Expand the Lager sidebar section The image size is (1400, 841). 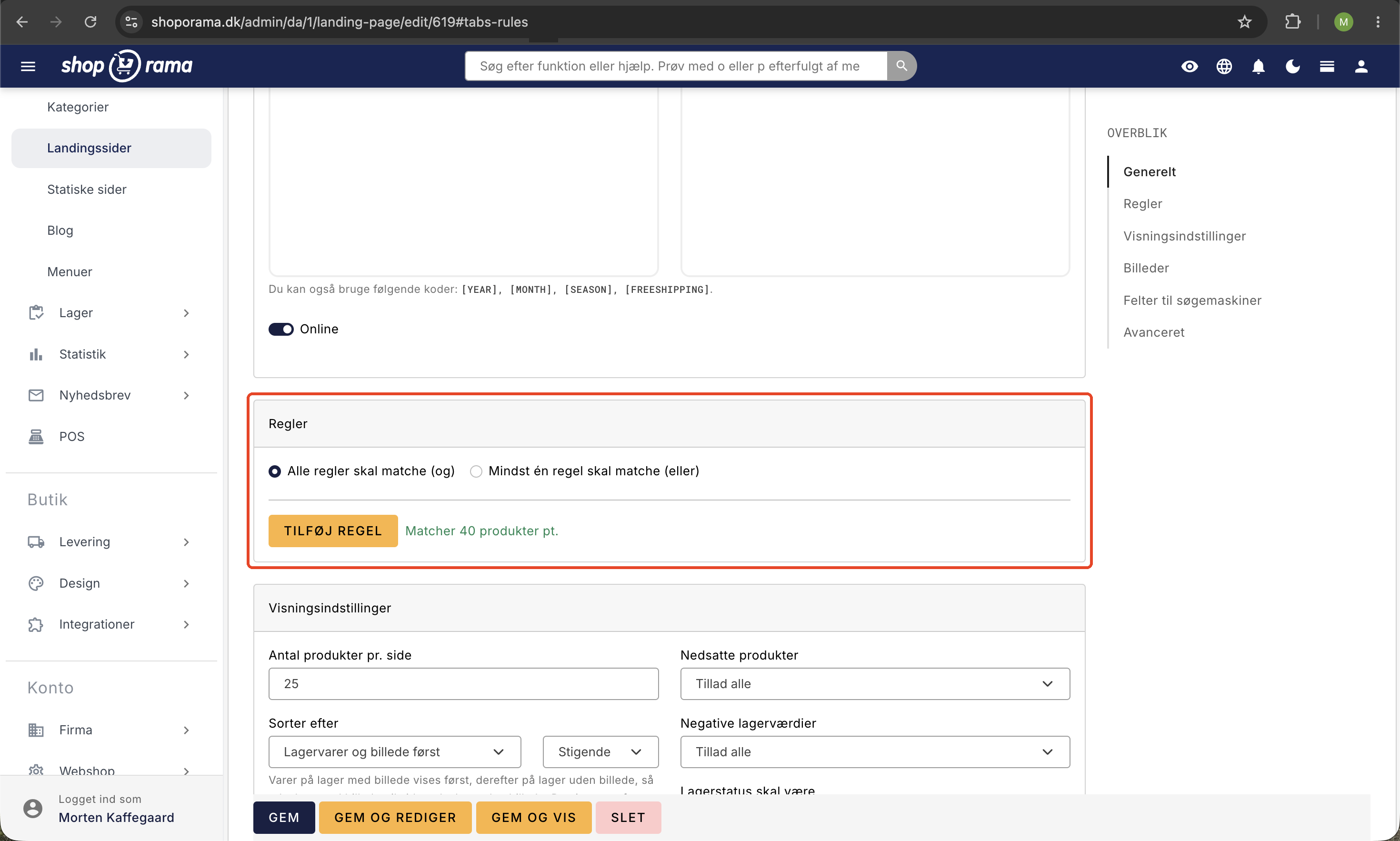coord(111,313)
